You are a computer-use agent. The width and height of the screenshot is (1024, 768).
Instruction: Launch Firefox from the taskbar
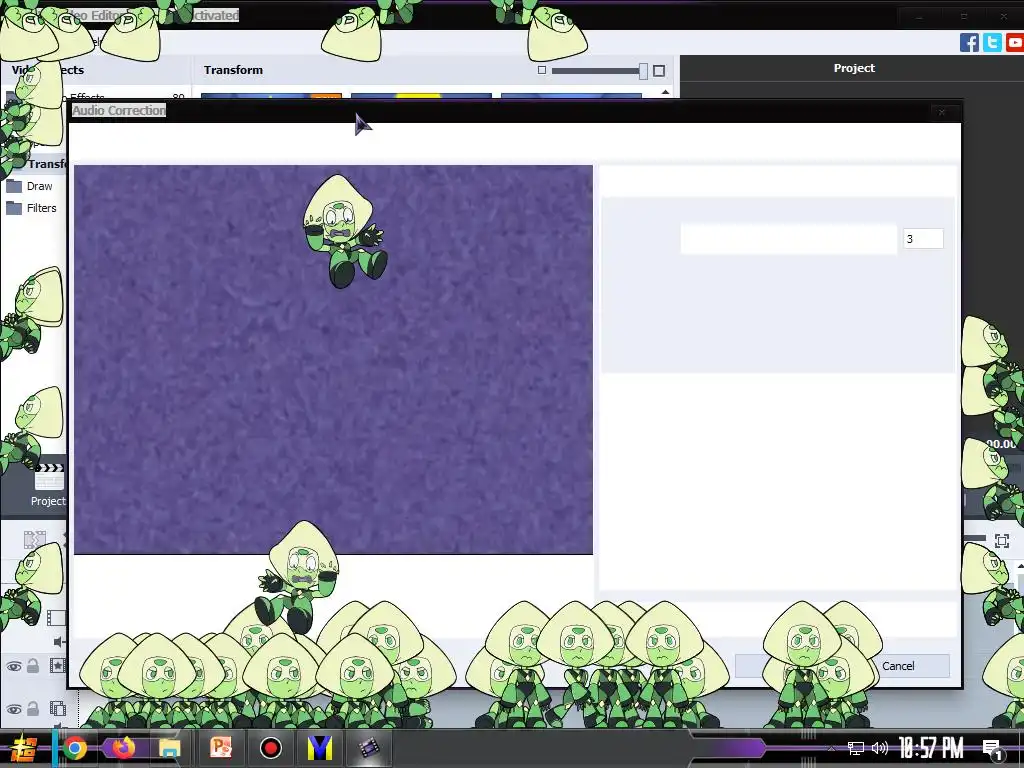[x=123, y=748]
